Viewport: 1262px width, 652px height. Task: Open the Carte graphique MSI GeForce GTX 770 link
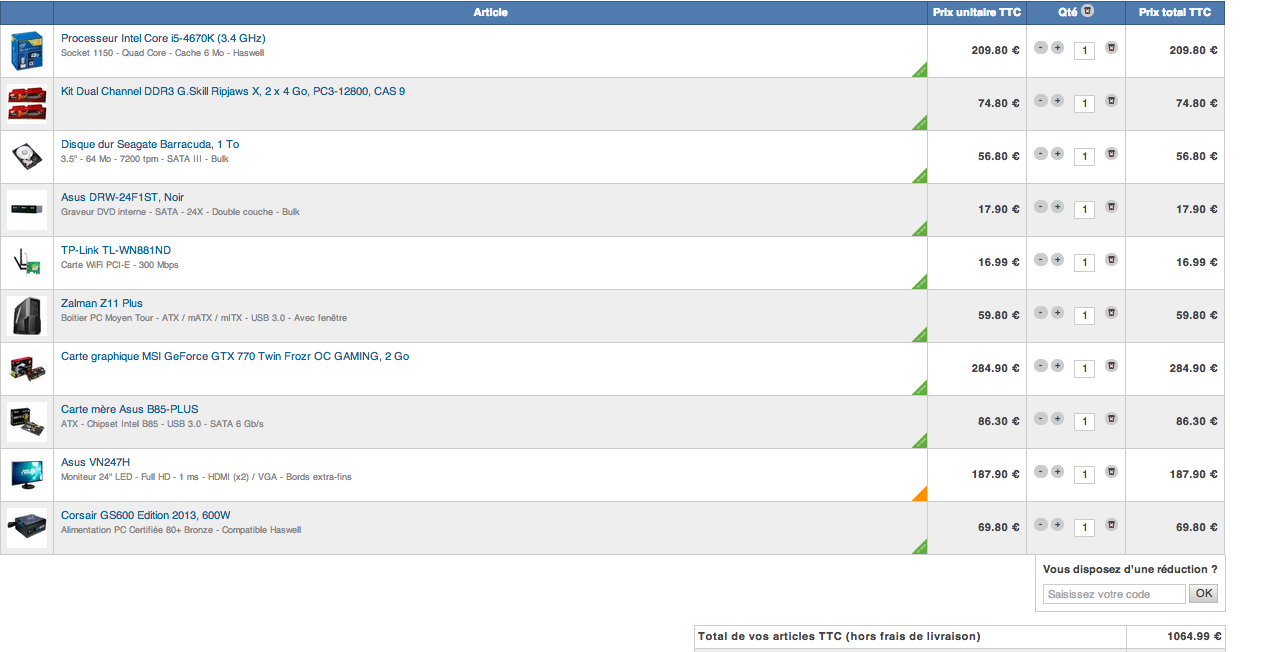pos(235,356)
